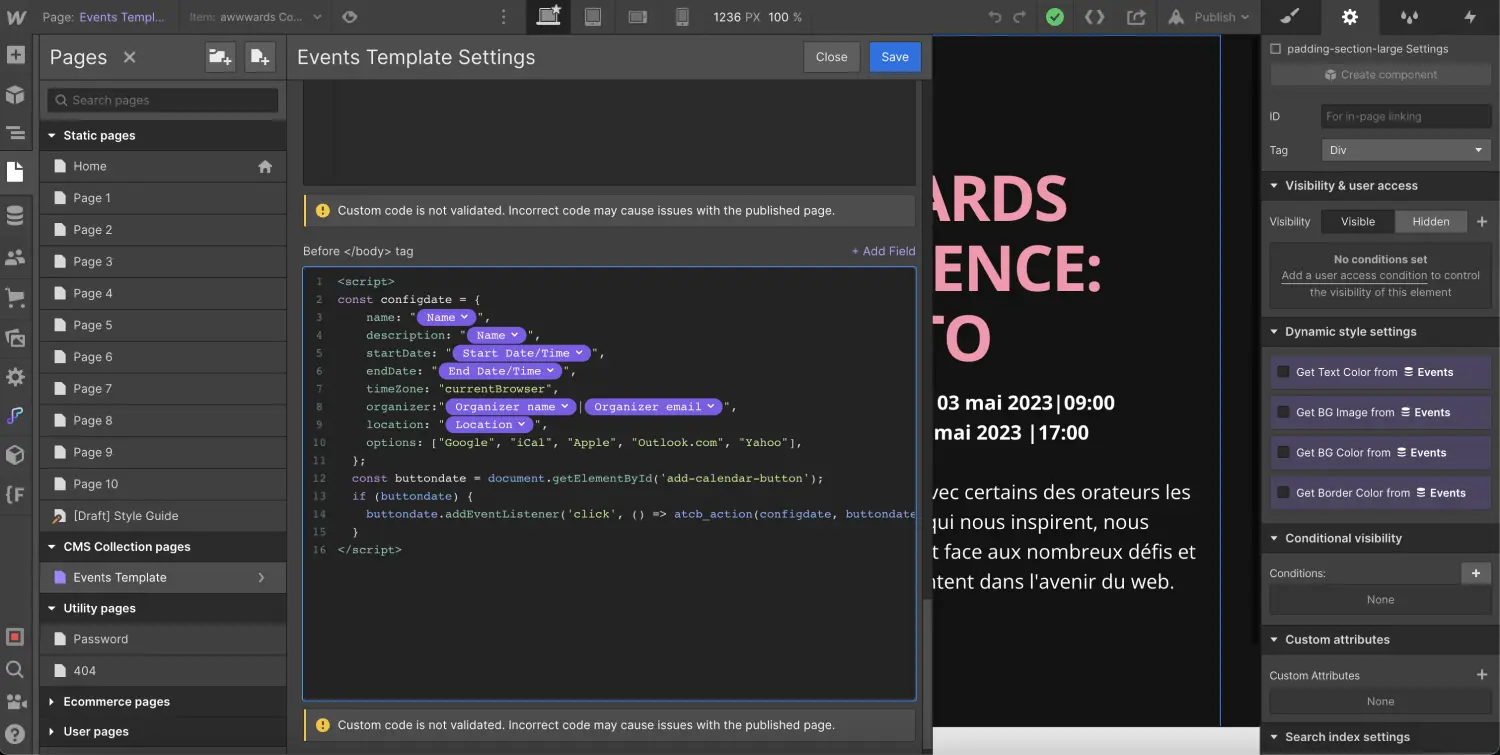Open the Style brush tab
1500x755 pixels.
[x=1290, y=17]
